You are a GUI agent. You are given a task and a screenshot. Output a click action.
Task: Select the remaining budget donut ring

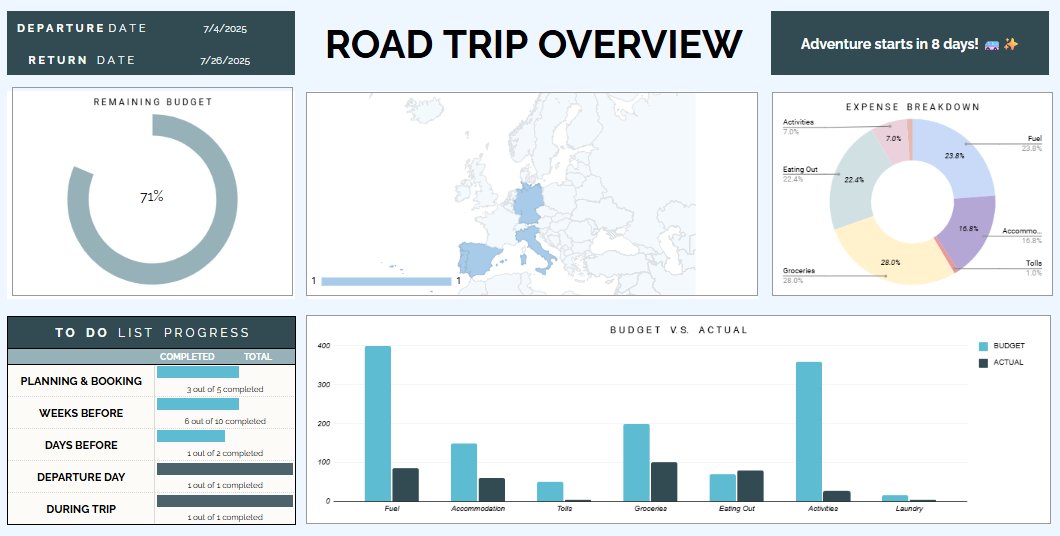tap(227, 199)
